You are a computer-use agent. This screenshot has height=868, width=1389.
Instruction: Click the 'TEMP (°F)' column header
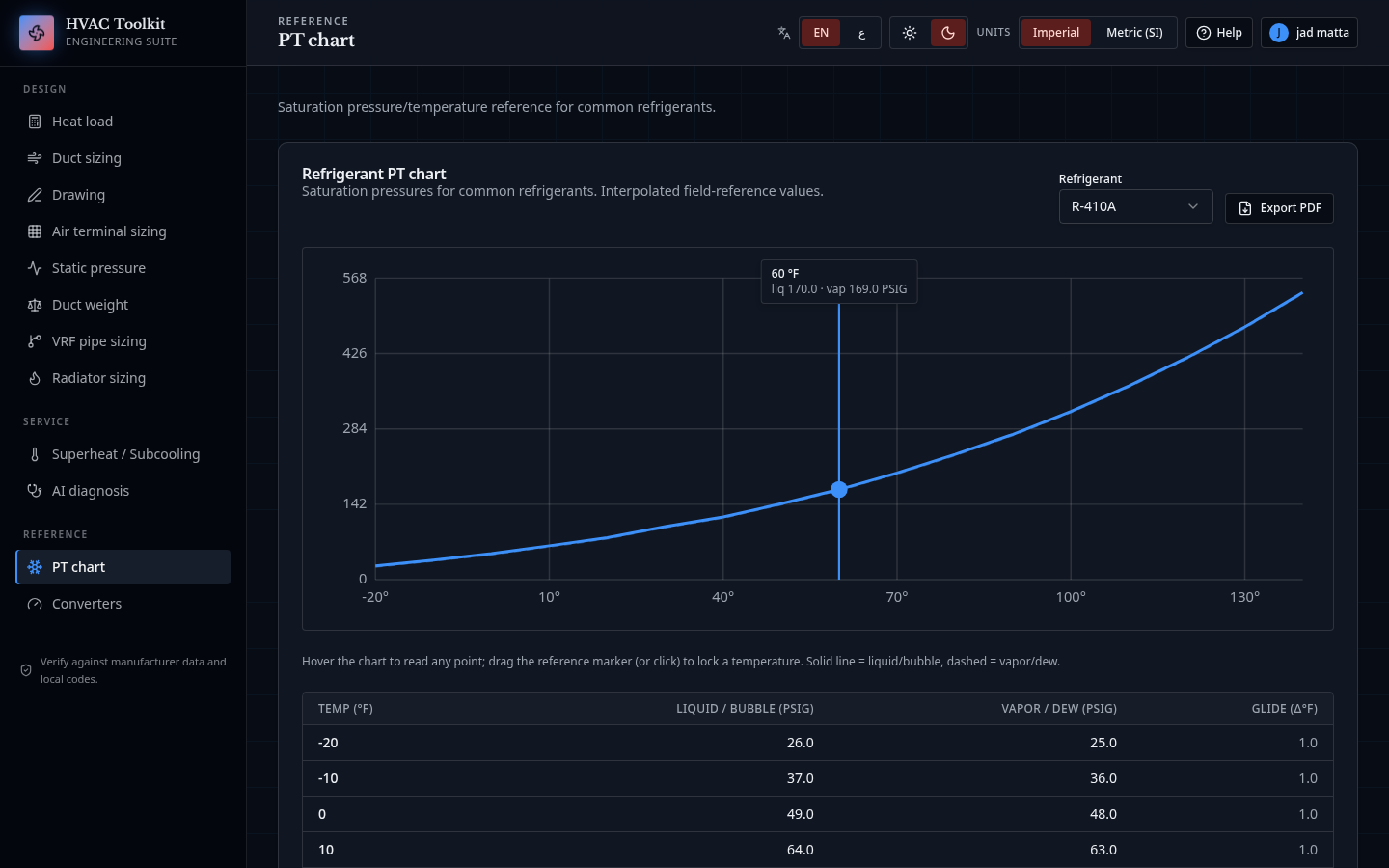tap(345, 709)
